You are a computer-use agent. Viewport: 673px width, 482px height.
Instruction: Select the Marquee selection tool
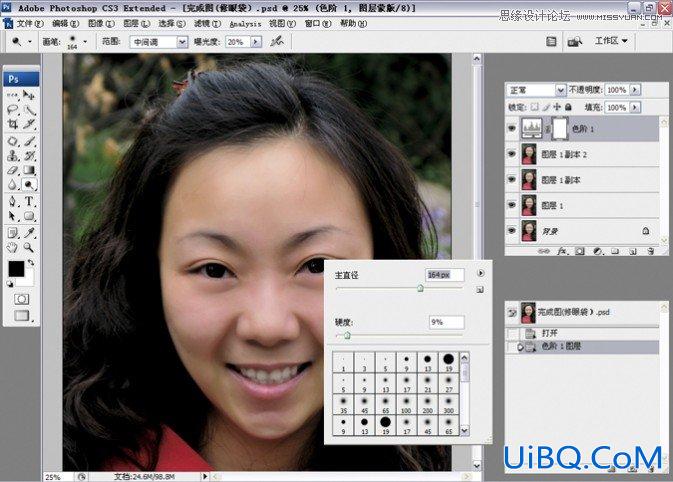coord(12,94)
